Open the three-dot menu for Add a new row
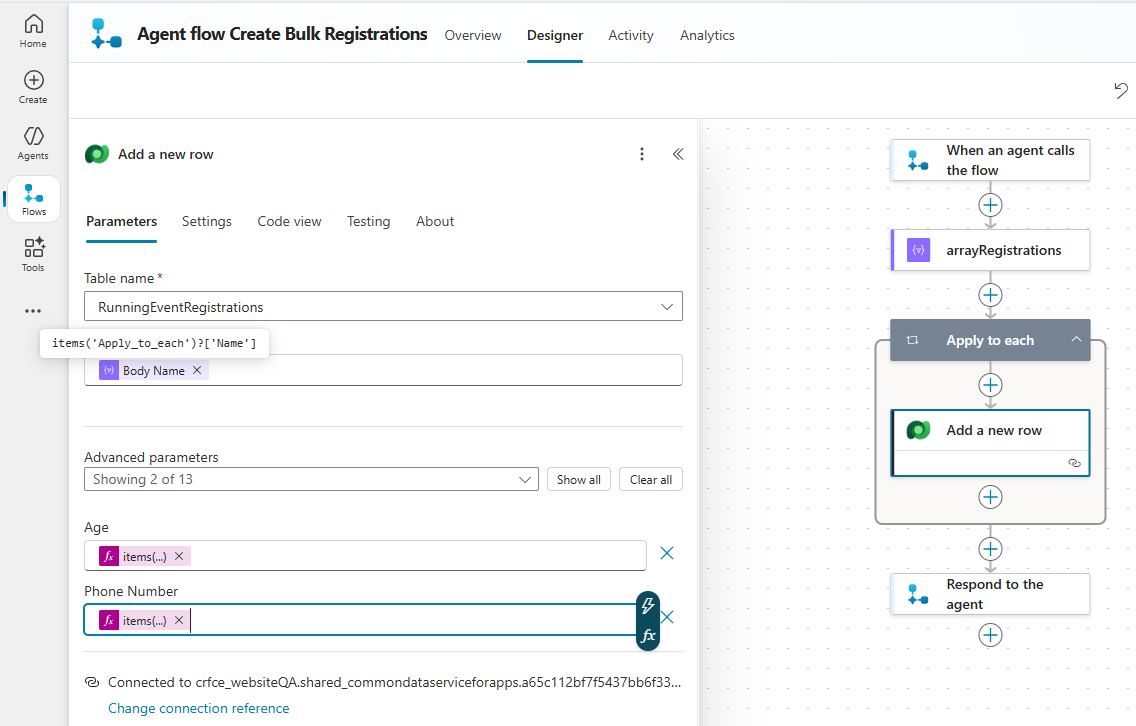 (642, 154)
